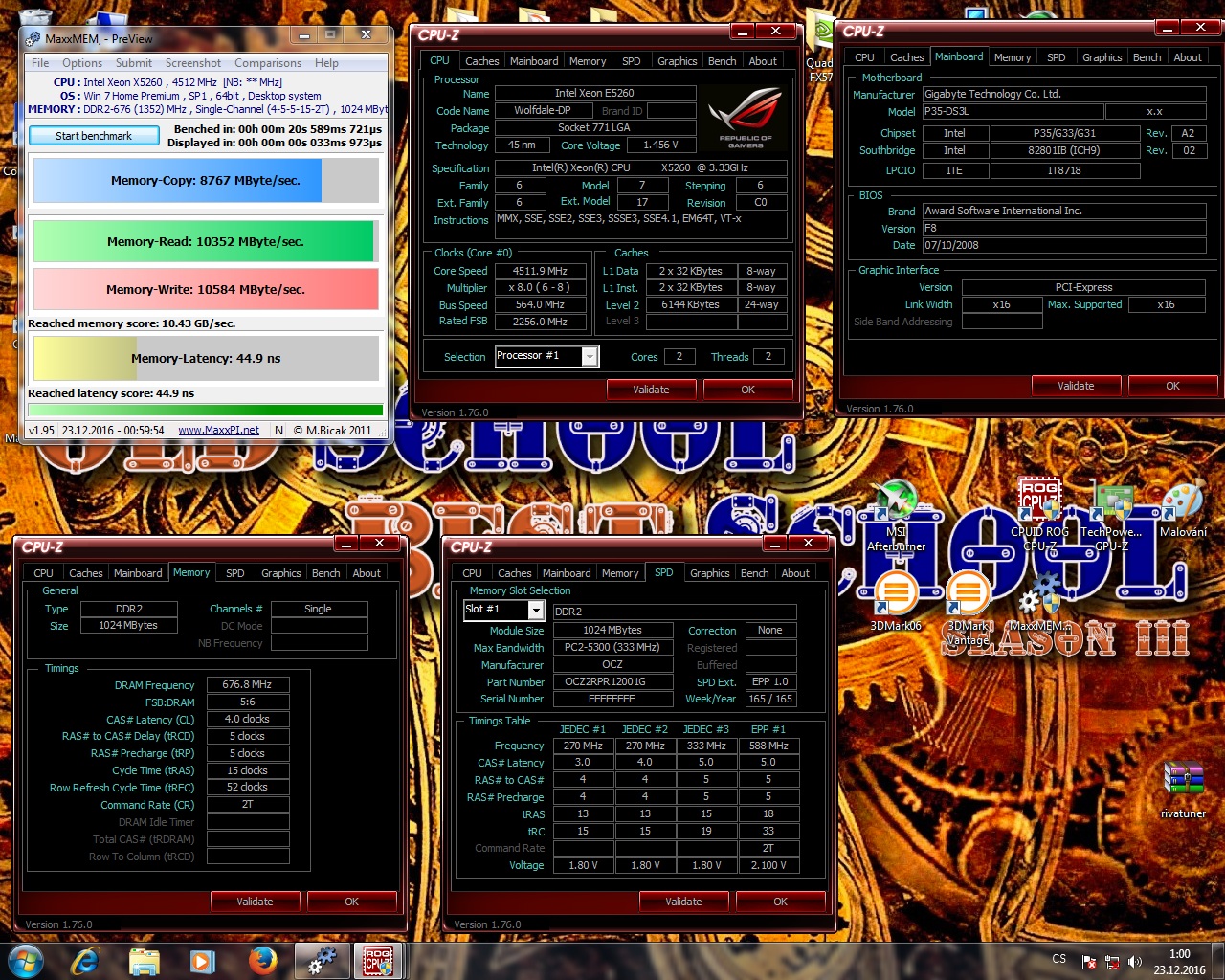Switch to Caches tab in processor CPU-Z window
Image resolution: width=1225 pixels, height=980 pixels.
point(482,61)
